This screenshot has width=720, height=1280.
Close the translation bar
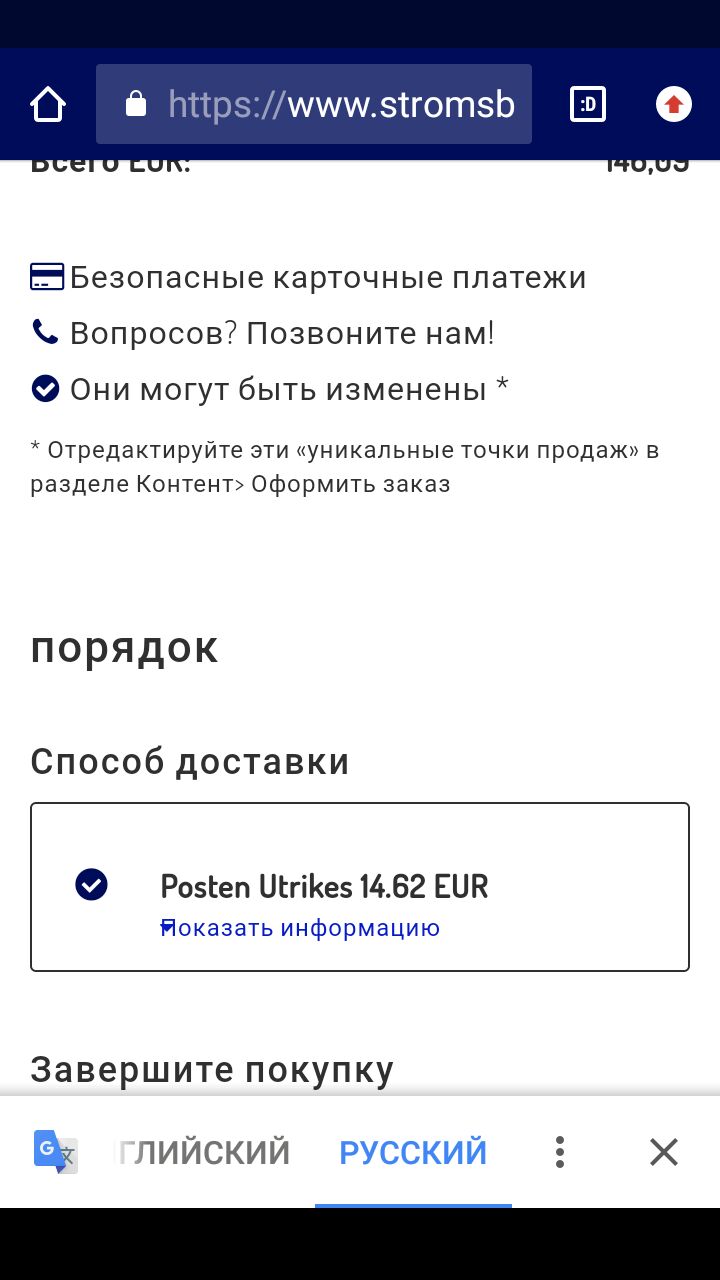point(664,1152)
